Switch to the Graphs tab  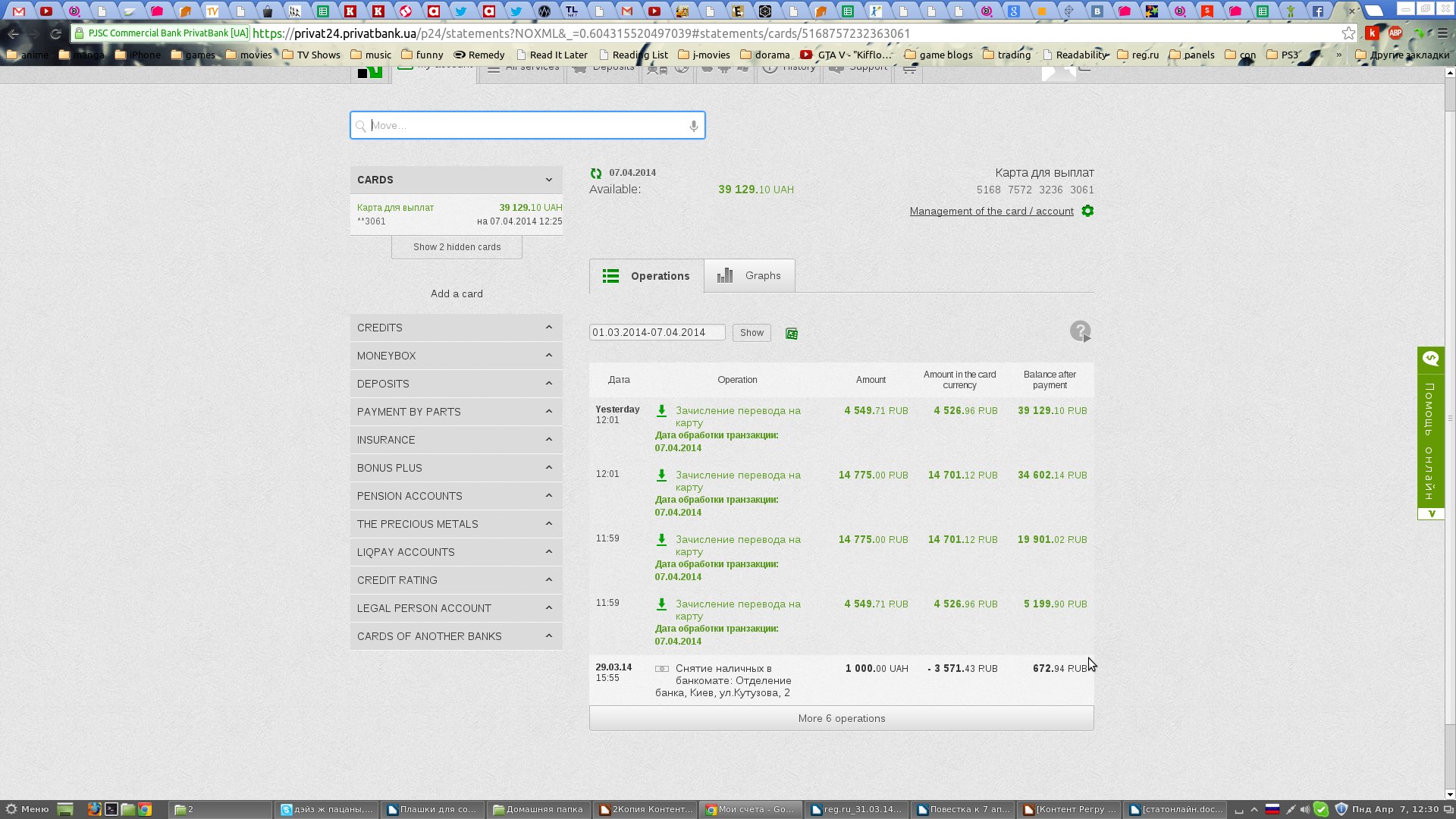click(749, 276)
